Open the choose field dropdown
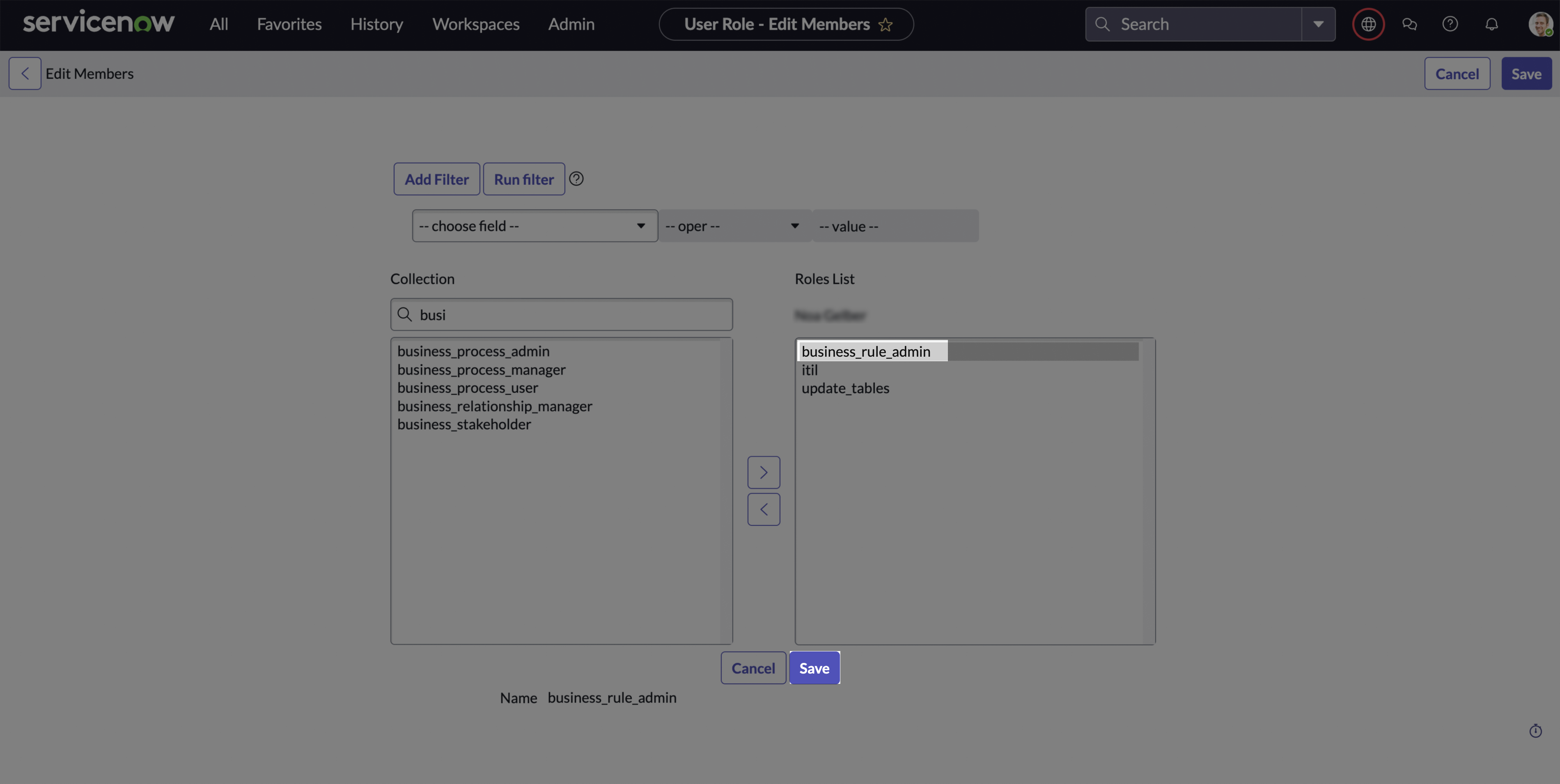Image resolution: width=1560 pixels, height=784 pixels. click(x=535, y=226)
